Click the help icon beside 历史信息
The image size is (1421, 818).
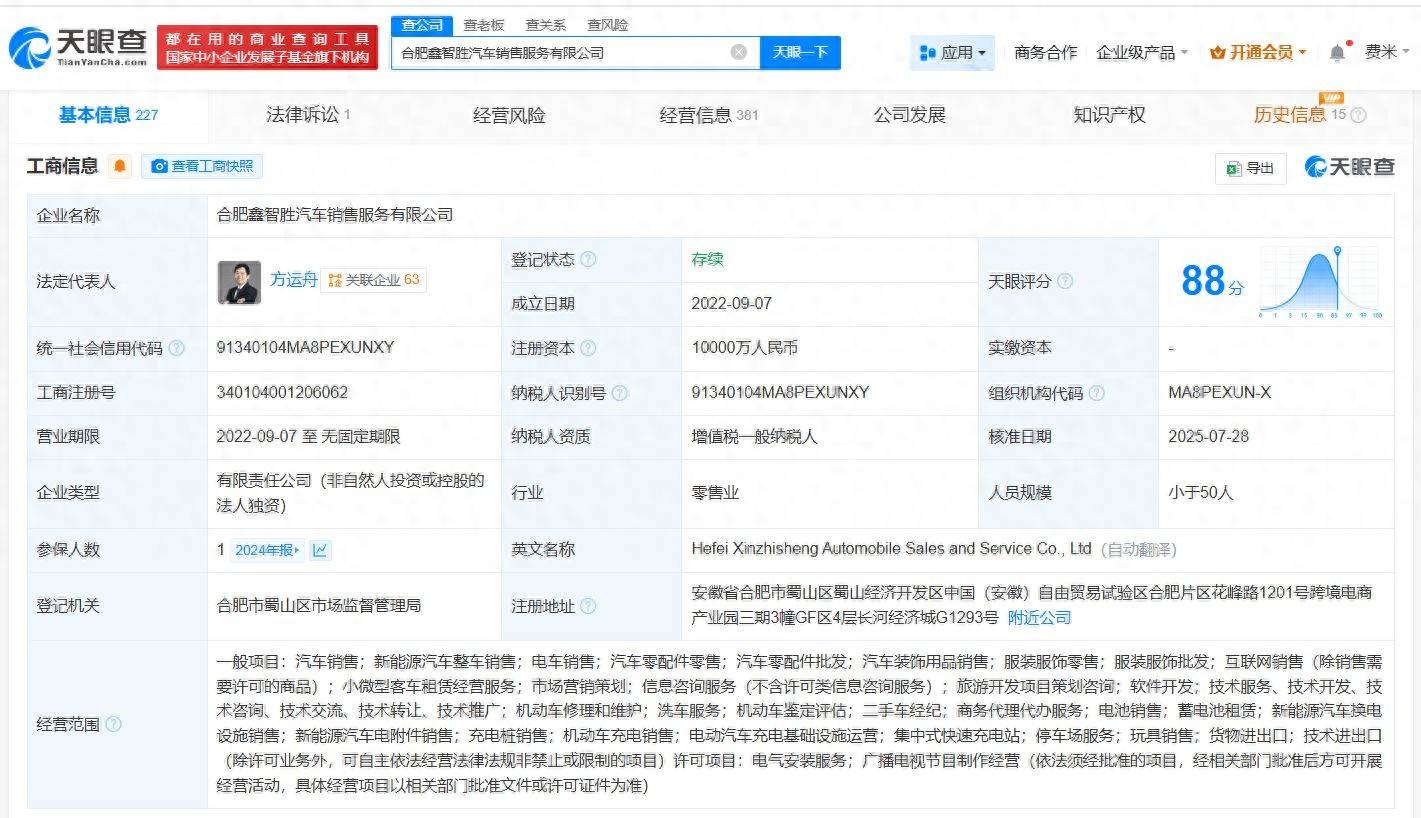click(1358, 115)
